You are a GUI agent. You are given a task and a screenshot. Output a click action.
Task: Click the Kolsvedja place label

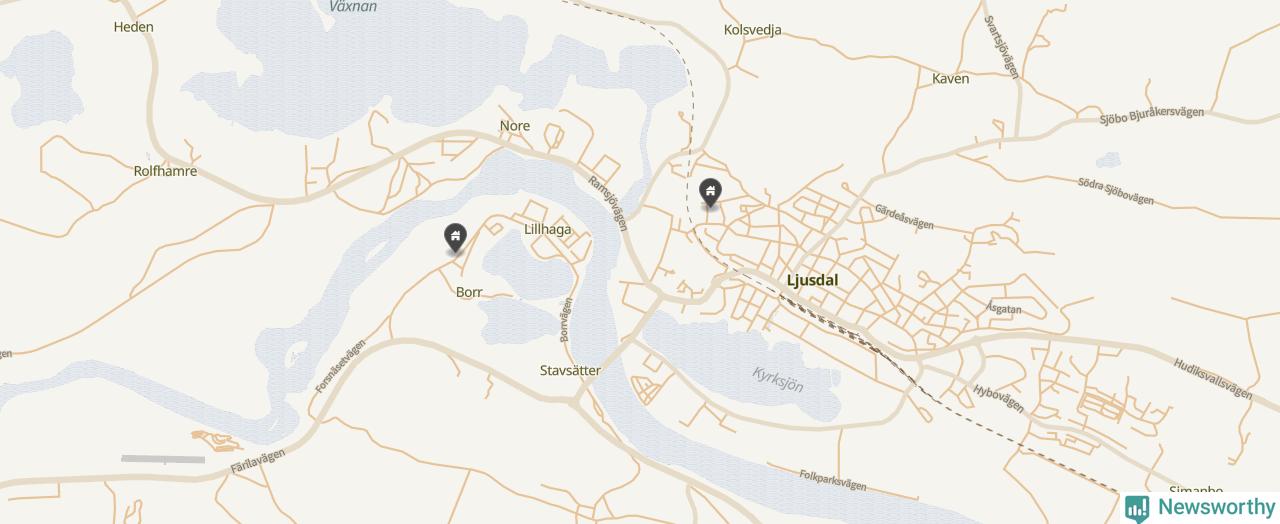click(x=752, y=30)
